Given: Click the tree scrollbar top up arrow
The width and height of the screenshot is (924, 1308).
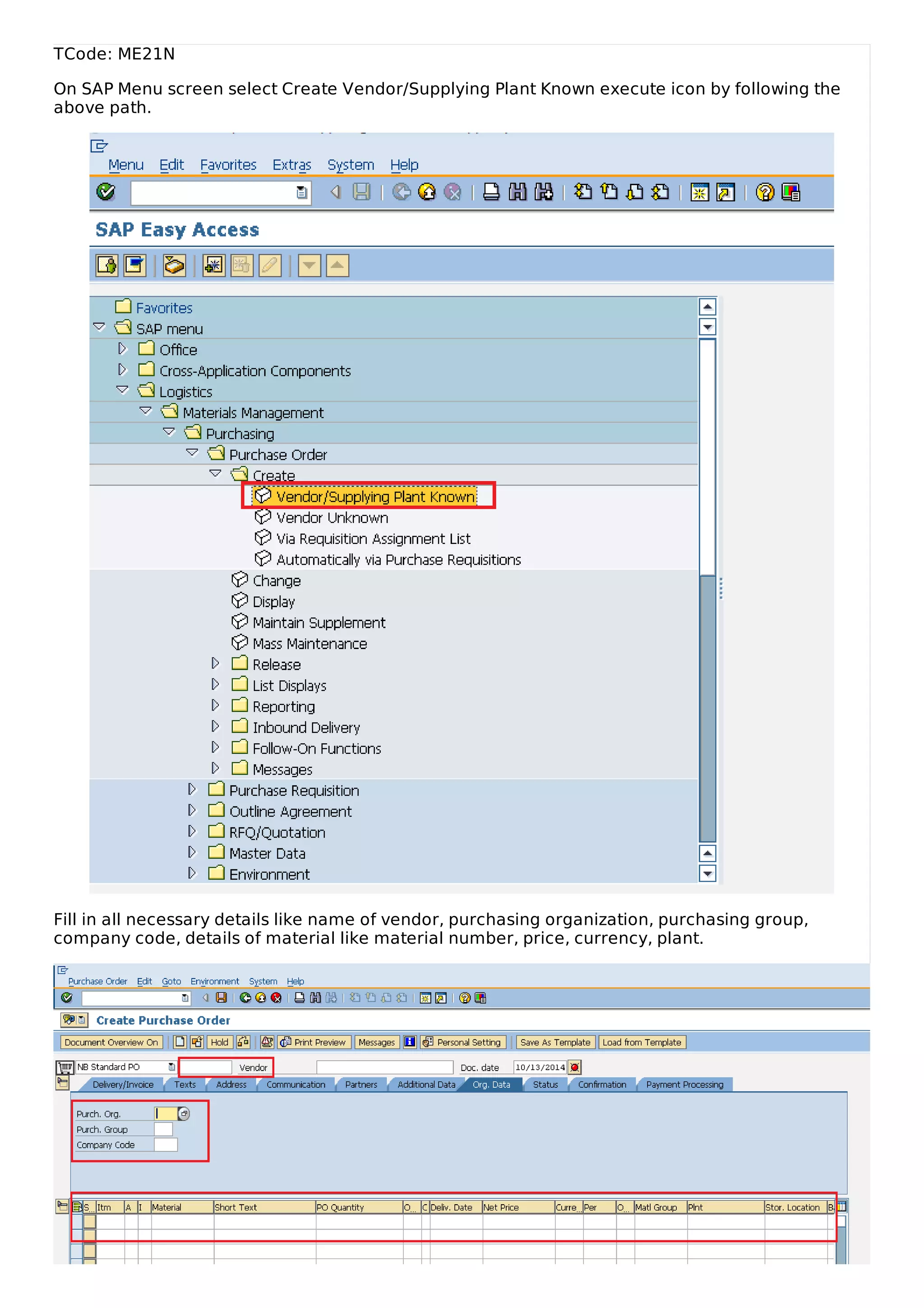Looking at the screenshot, I should click(x=707, y=307).
